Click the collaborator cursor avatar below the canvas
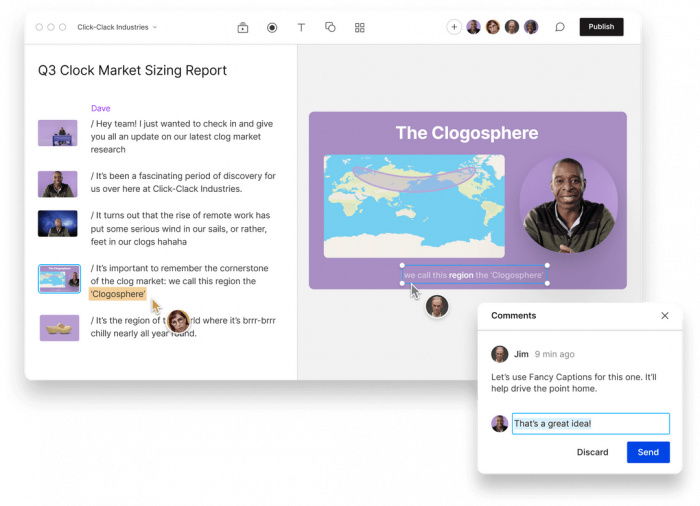 point(437,306)
